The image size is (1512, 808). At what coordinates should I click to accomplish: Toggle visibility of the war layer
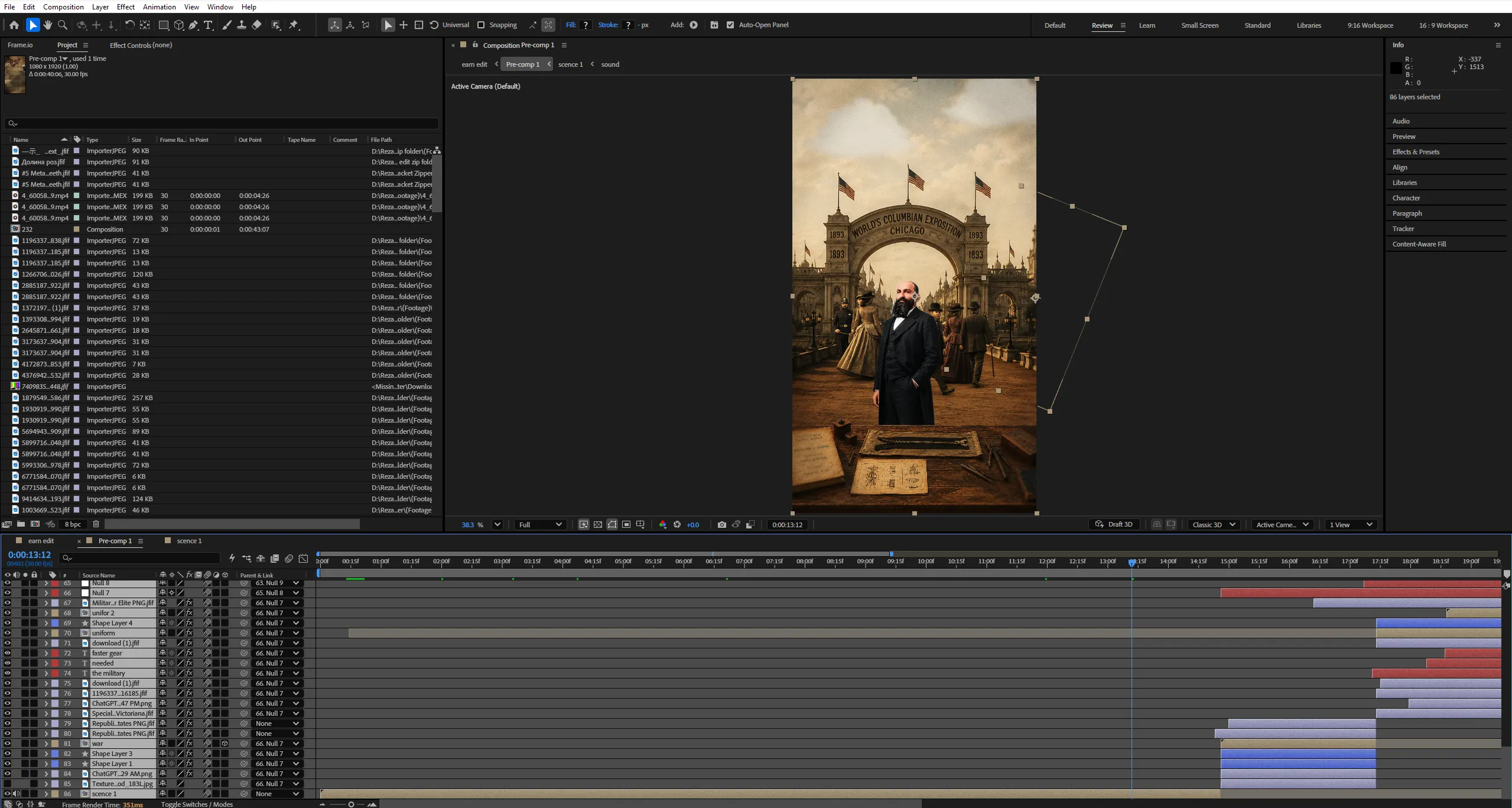tap(8, 744)
